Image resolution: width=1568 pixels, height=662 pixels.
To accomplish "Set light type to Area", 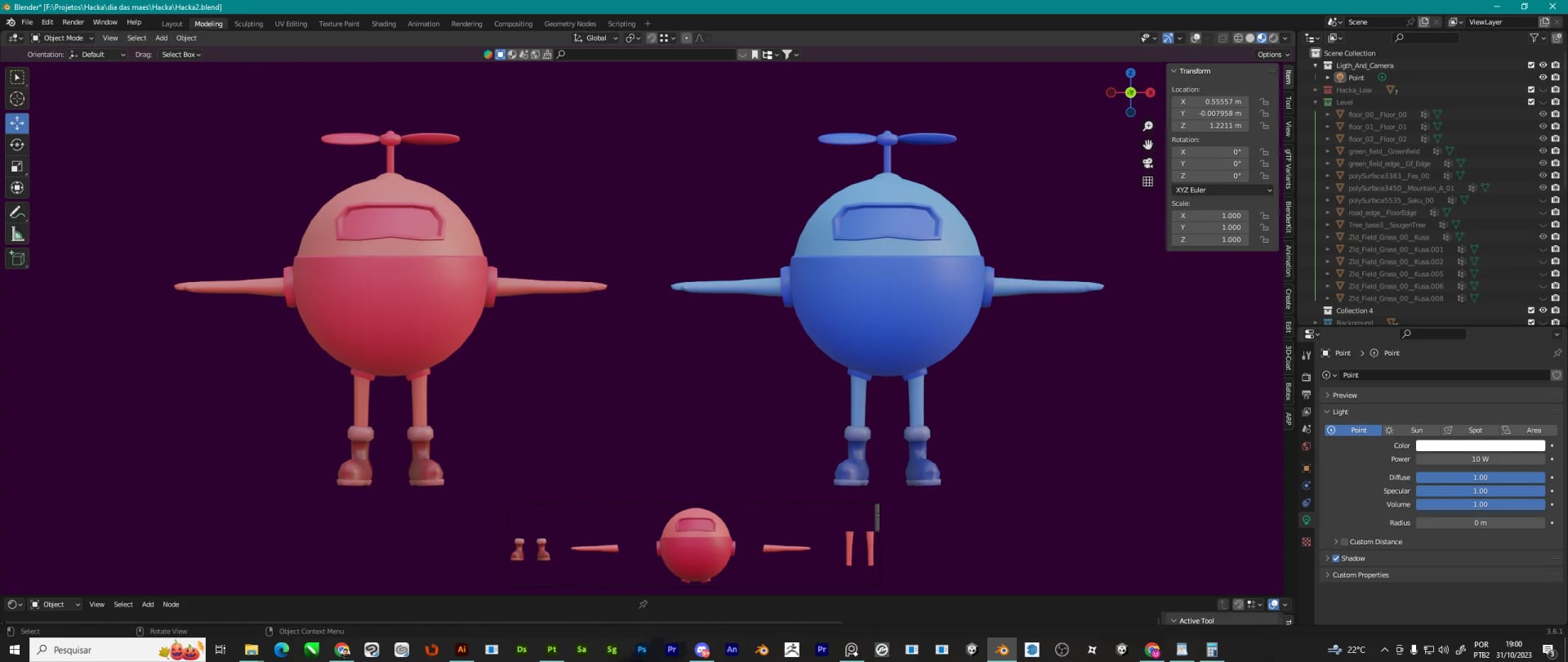I will coord(1528,431).
